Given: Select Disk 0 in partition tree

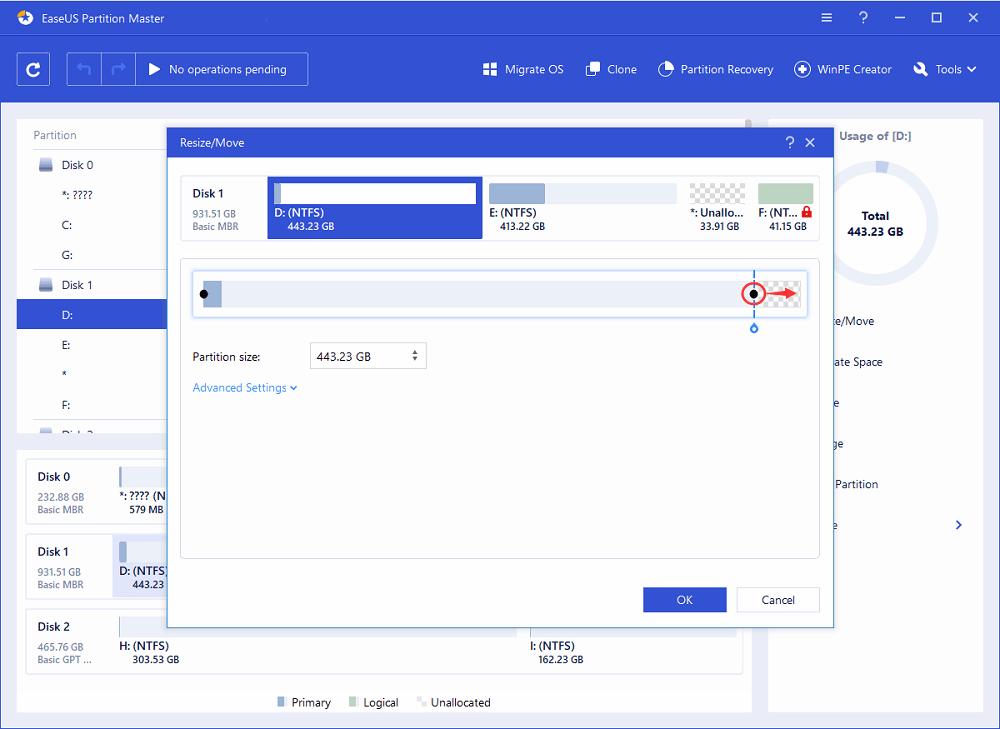Looking at the screenshot, I should click(x=77, y=165).
